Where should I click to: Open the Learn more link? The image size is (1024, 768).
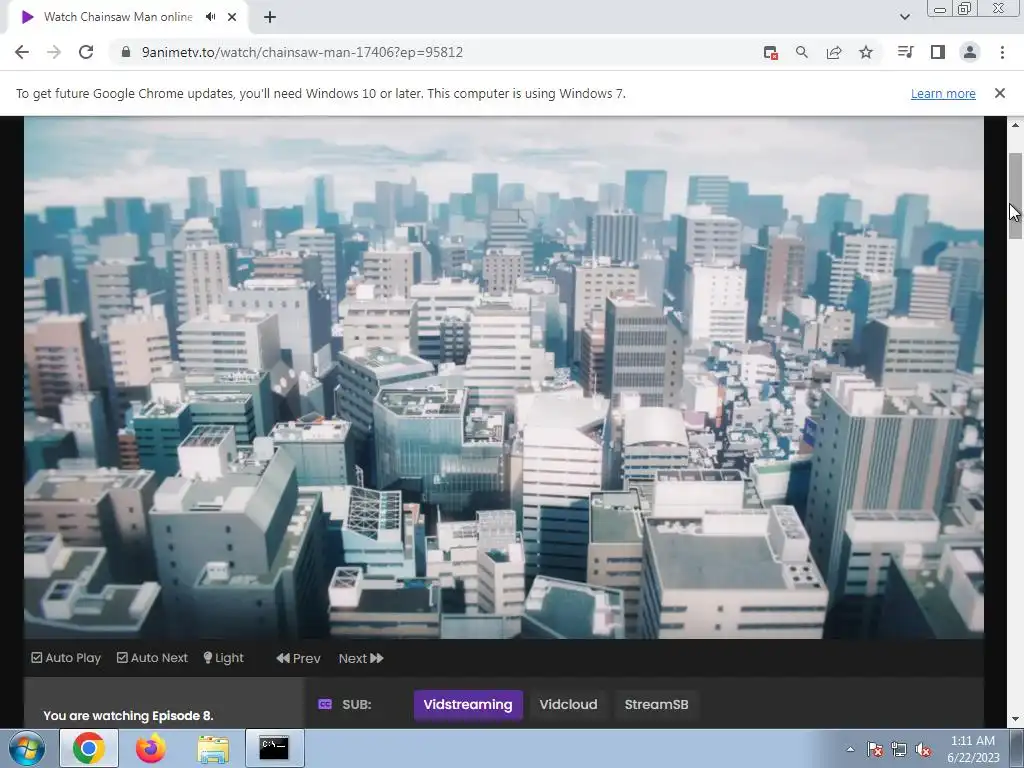[943, 93]
